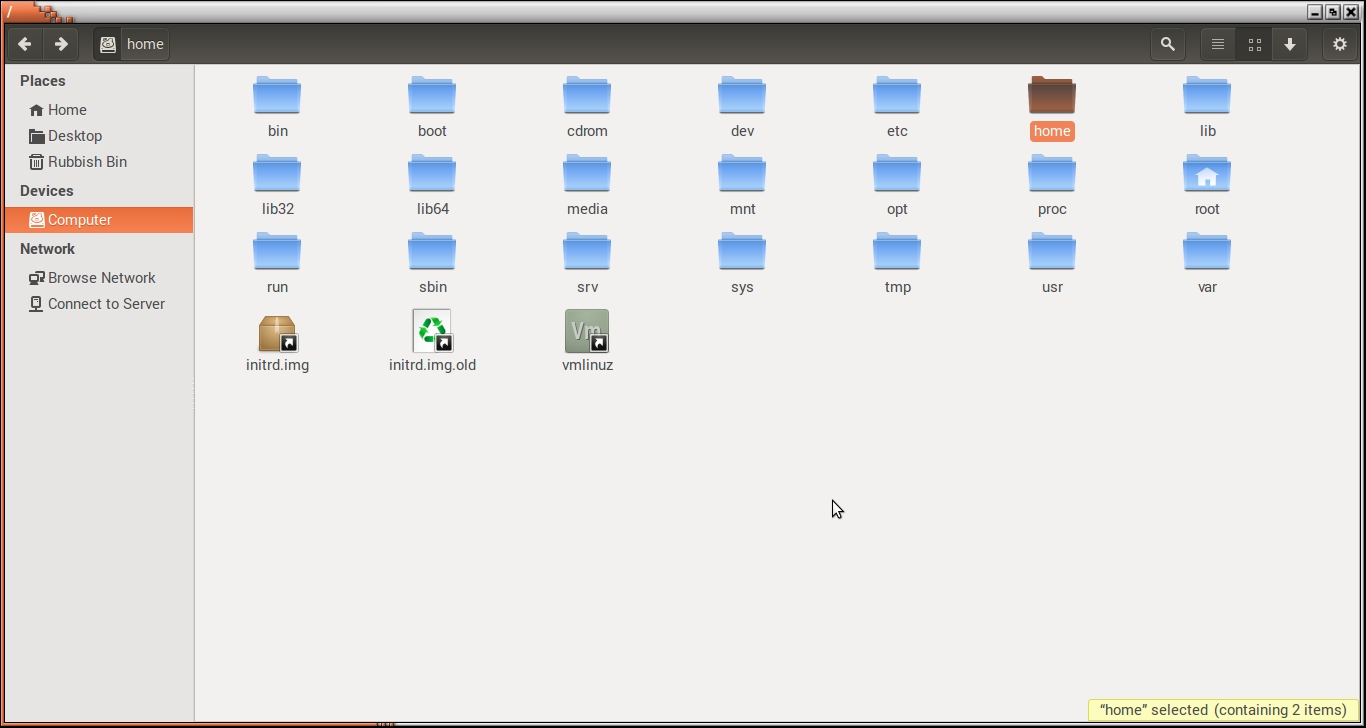Viewport: 1366px width, 728px height.
Task: Click Browse Network in the sidebar
Action: point(101,278)
